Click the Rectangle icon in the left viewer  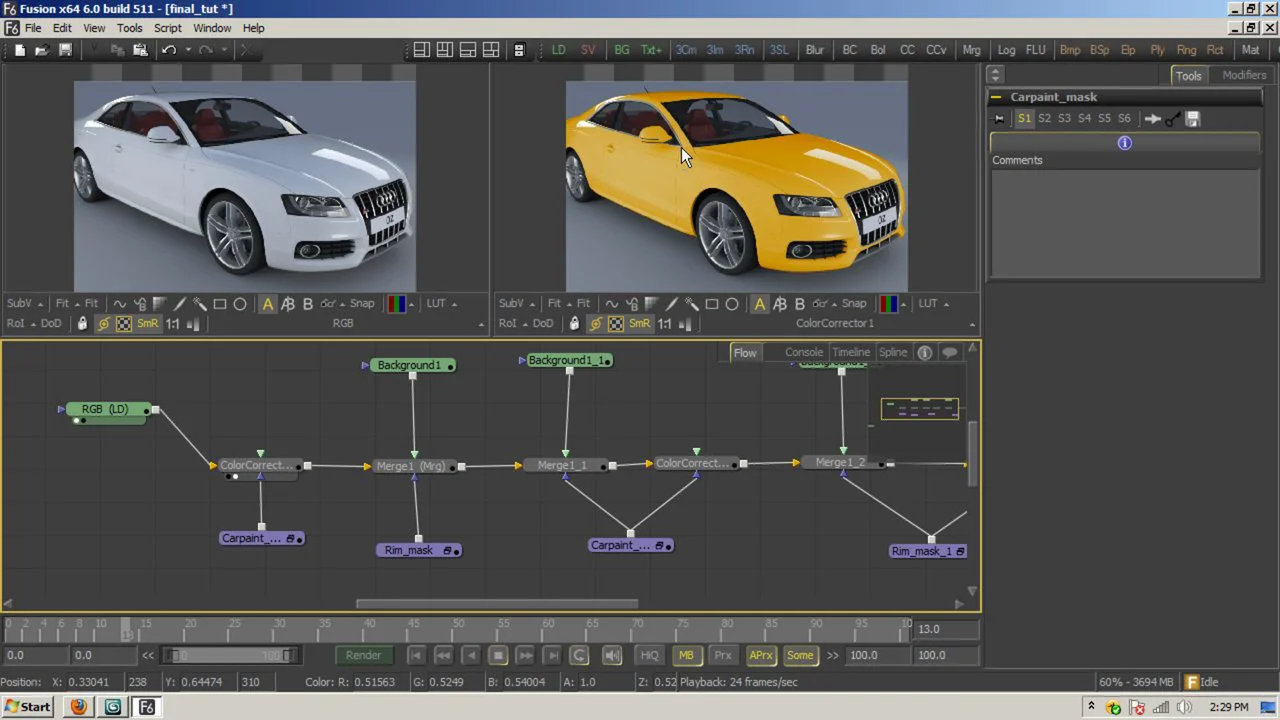(219, 304)
